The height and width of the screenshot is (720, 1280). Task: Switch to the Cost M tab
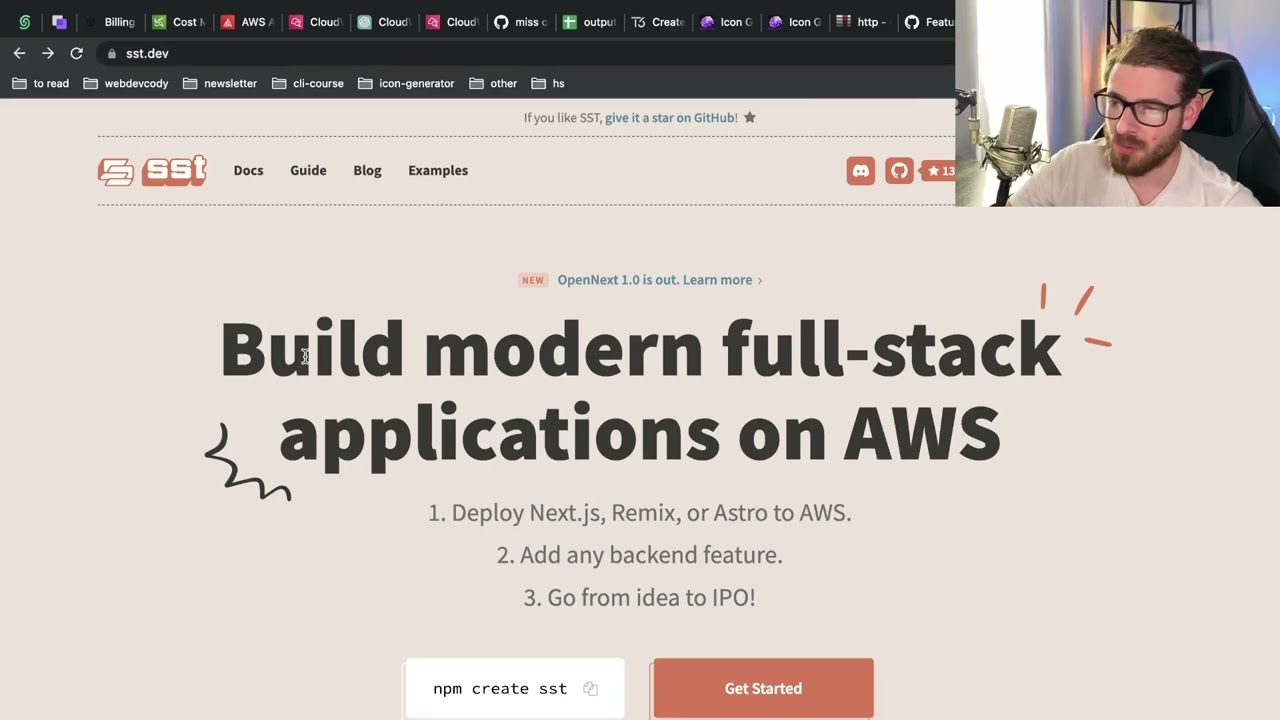click(x=179, y=22)
